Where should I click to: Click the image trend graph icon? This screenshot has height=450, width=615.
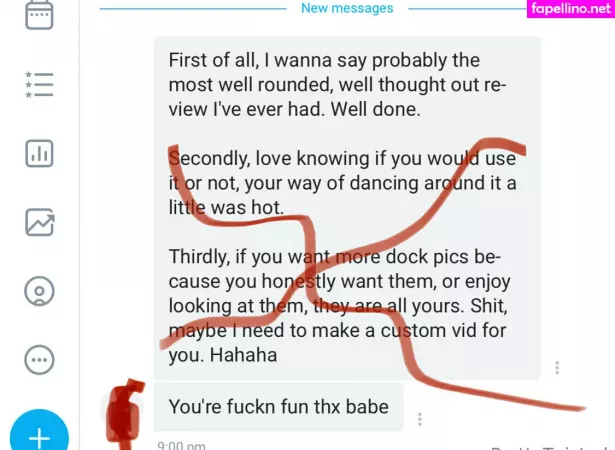point(40,222)
